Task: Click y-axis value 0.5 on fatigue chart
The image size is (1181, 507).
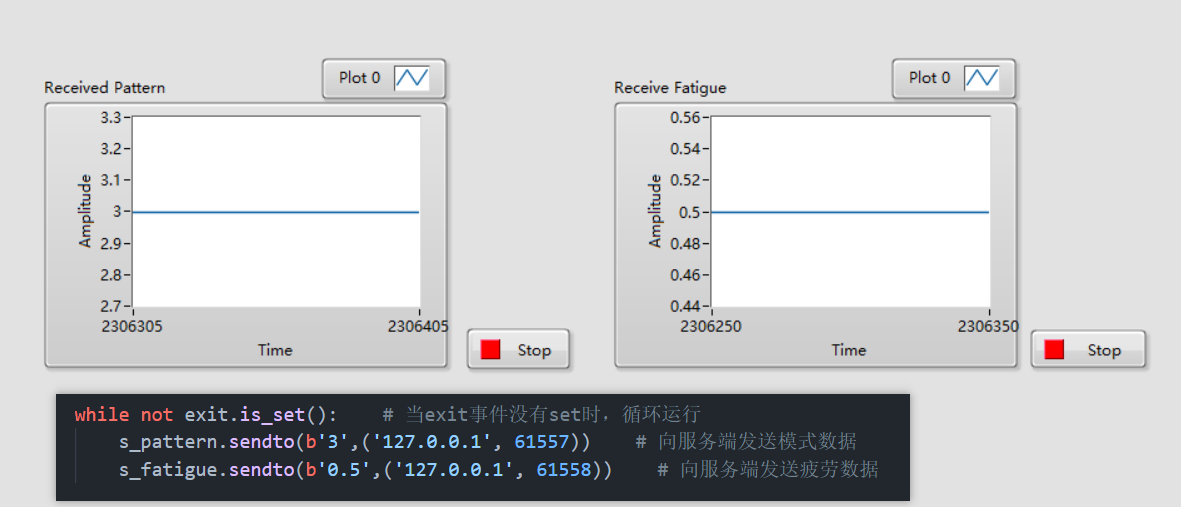Action: 688,212
